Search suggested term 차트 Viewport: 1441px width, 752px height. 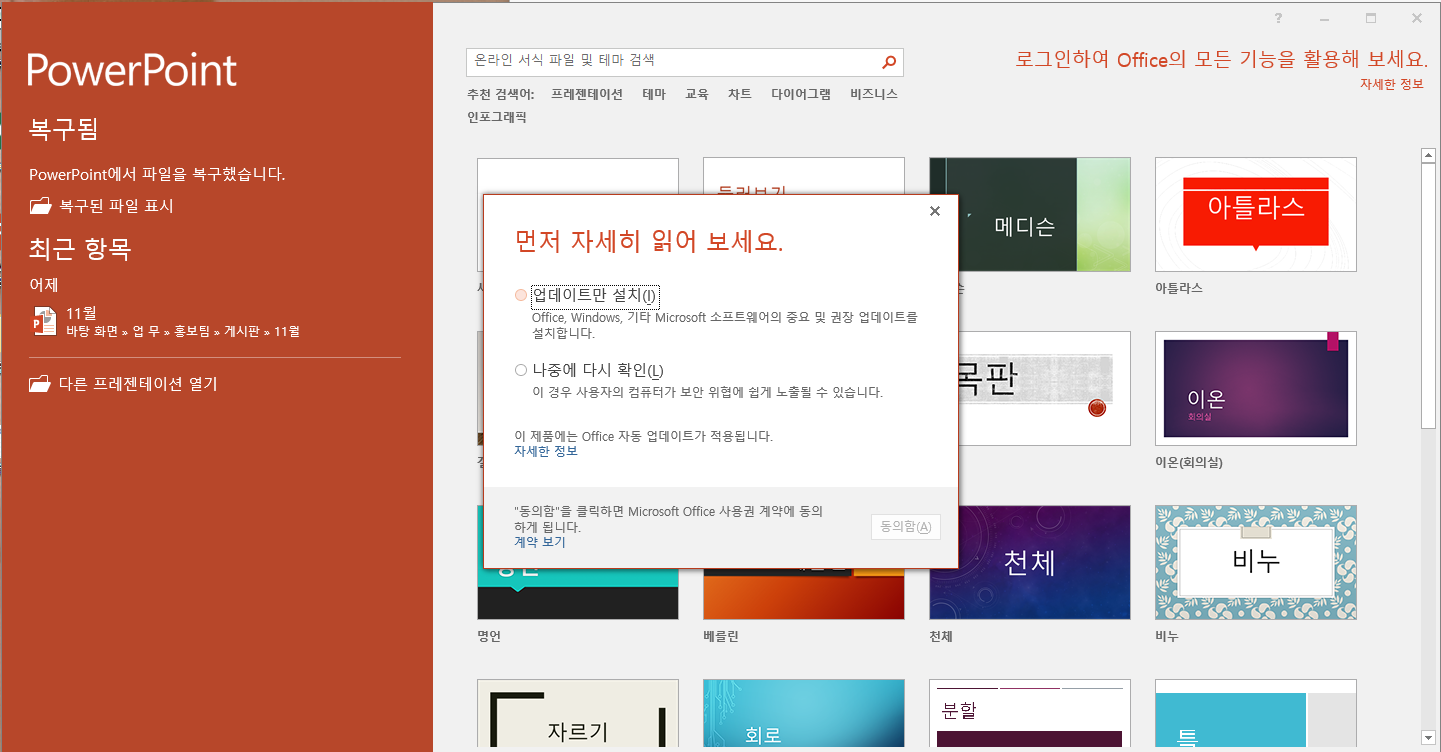[x=740, y=94]
